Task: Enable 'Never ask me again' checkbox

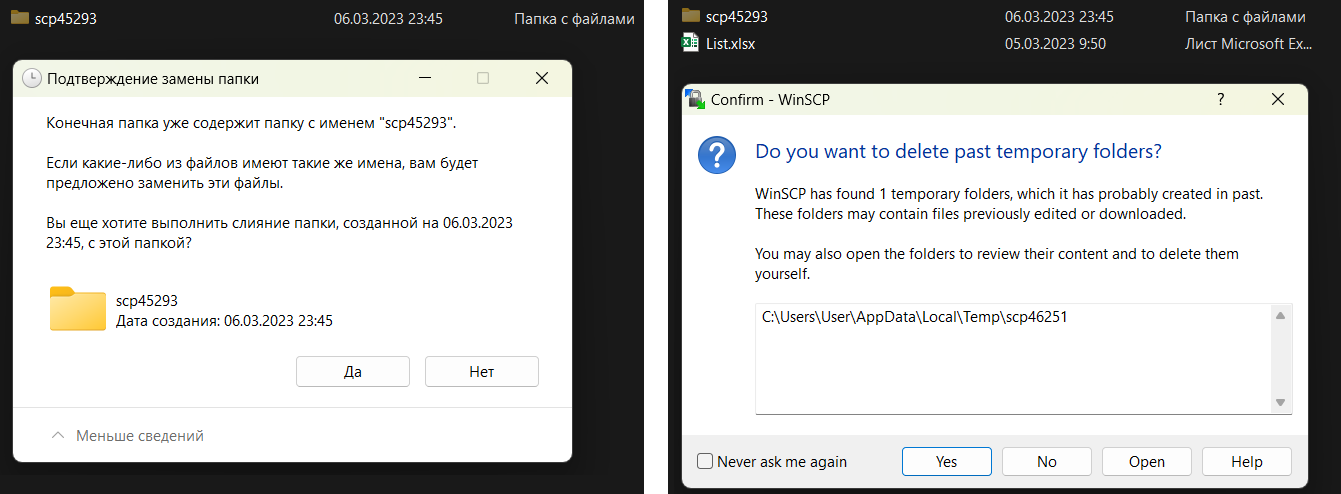Action: click(705, 461)
